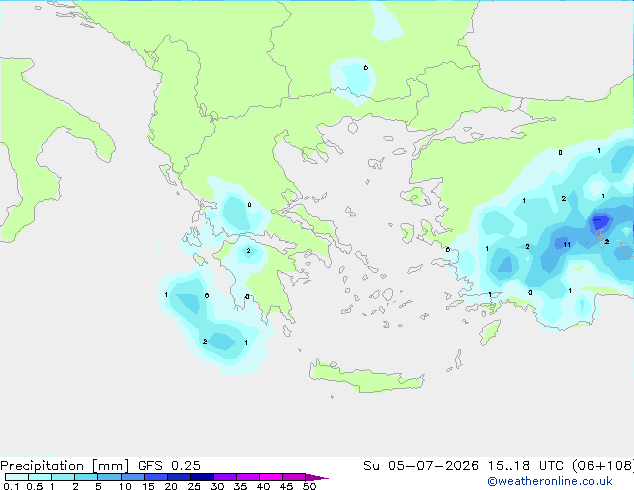Click the 'Precipitation [mm]' title text
The image size is (634, 490).
pos(65,466)
